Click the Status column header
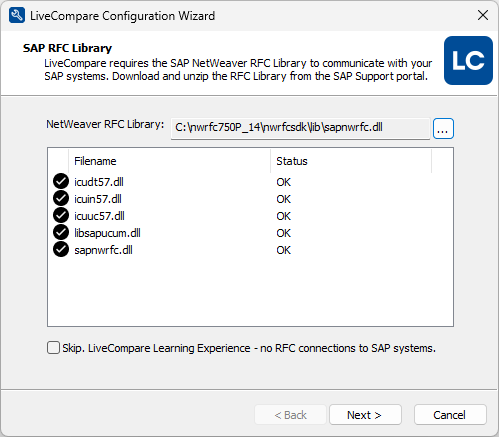The height and width of the screenshot is (437, 499). click(x=351, y=161)
